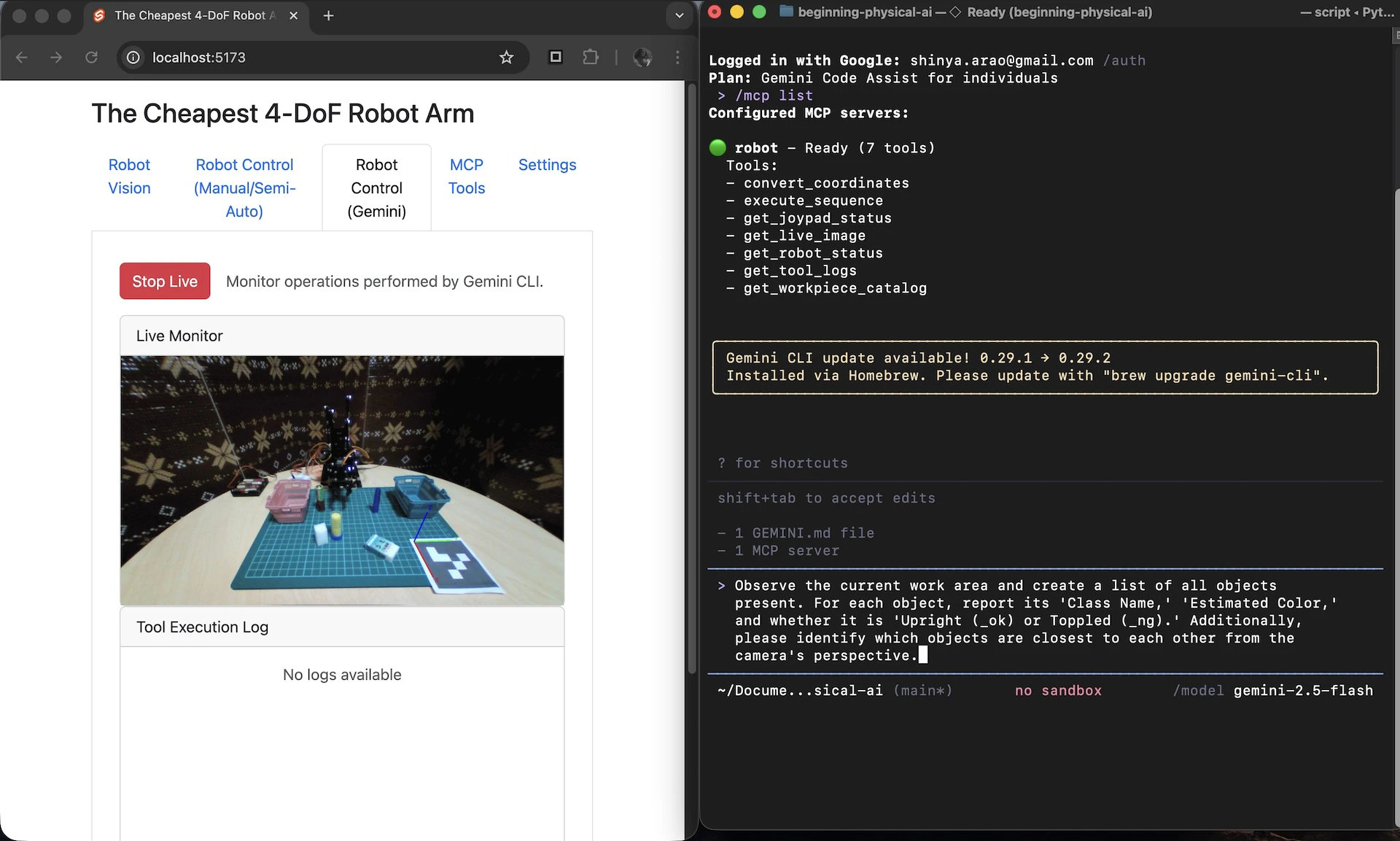The width and height of the screenshot is (1400, 841).
Task: Switch to the Robot Vision tab
Action: click(129, 177)
